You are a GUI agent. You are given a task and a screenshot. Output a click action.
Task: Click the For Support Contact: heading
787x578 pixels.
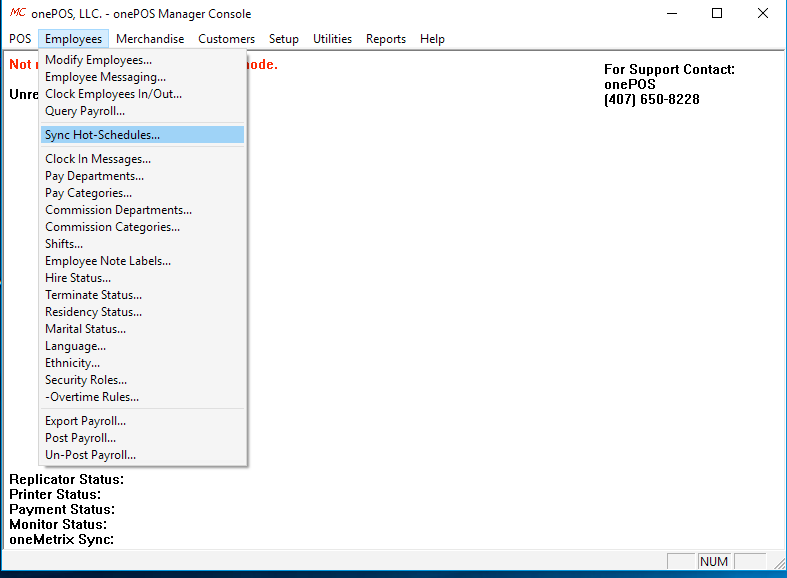coord(669,69)
